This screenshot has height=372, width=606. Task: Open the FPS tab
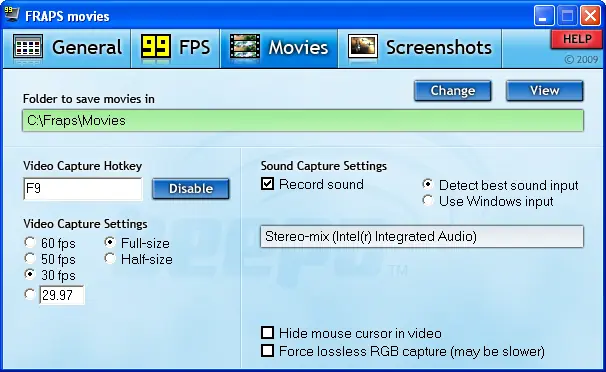tap(175, 48)
